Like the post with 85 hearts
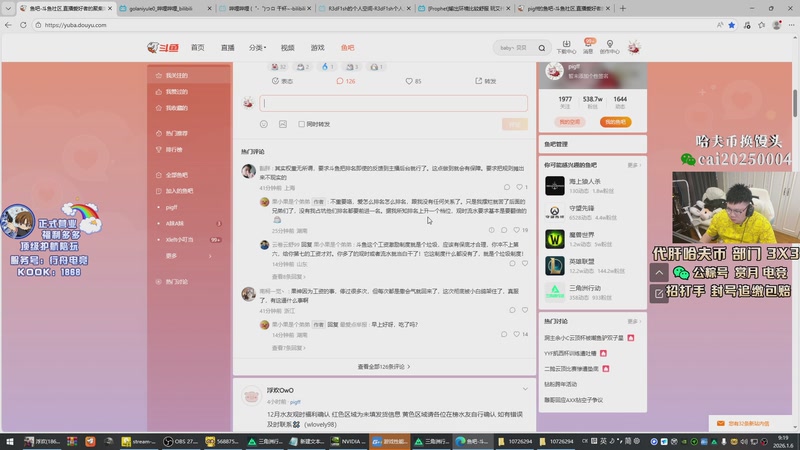Image resolution: width=800 pixels, height=450 pixels. [x=409, y=81]
